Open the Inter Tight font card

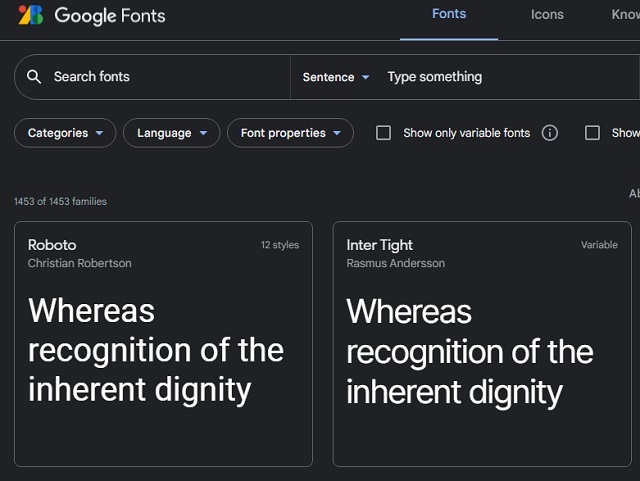(482, 344)
